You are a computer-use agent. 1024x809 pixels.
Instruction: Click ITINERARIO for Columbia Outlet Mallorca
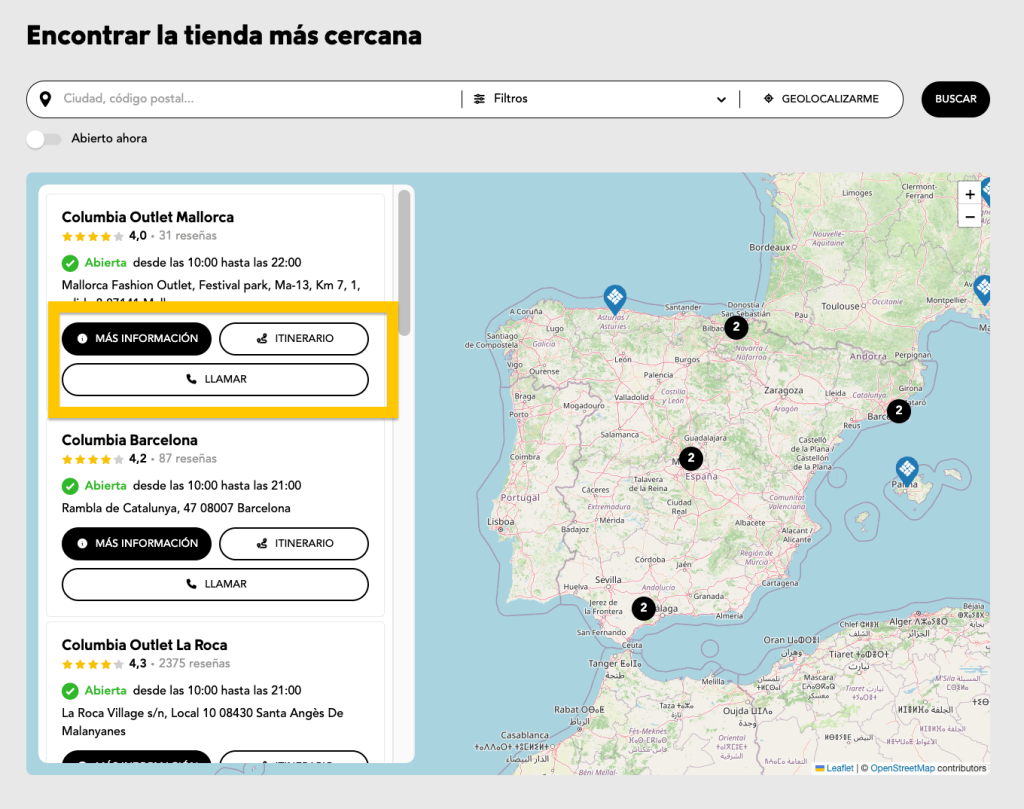(294, 339)
